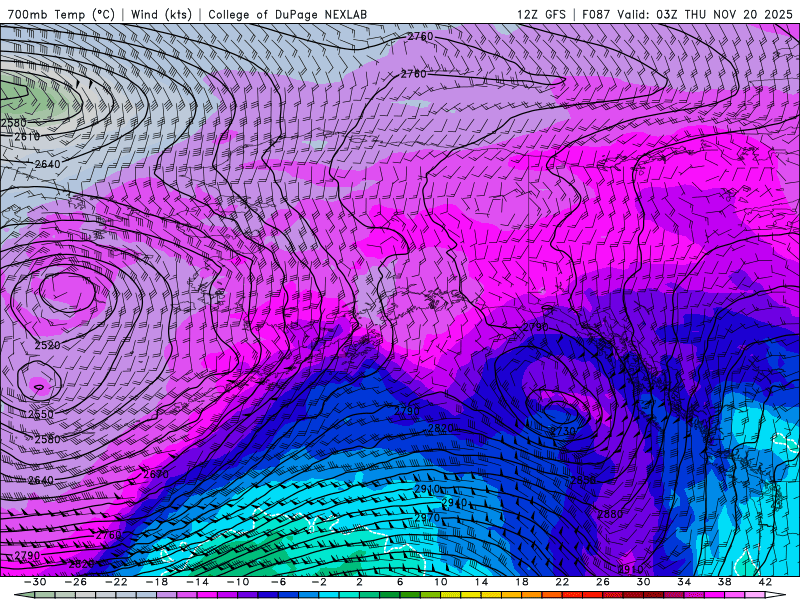This screenshot has width=800, height=600.
Task: Click the 'College of DuPage NEXLAB' label
Action: [287, 14]
